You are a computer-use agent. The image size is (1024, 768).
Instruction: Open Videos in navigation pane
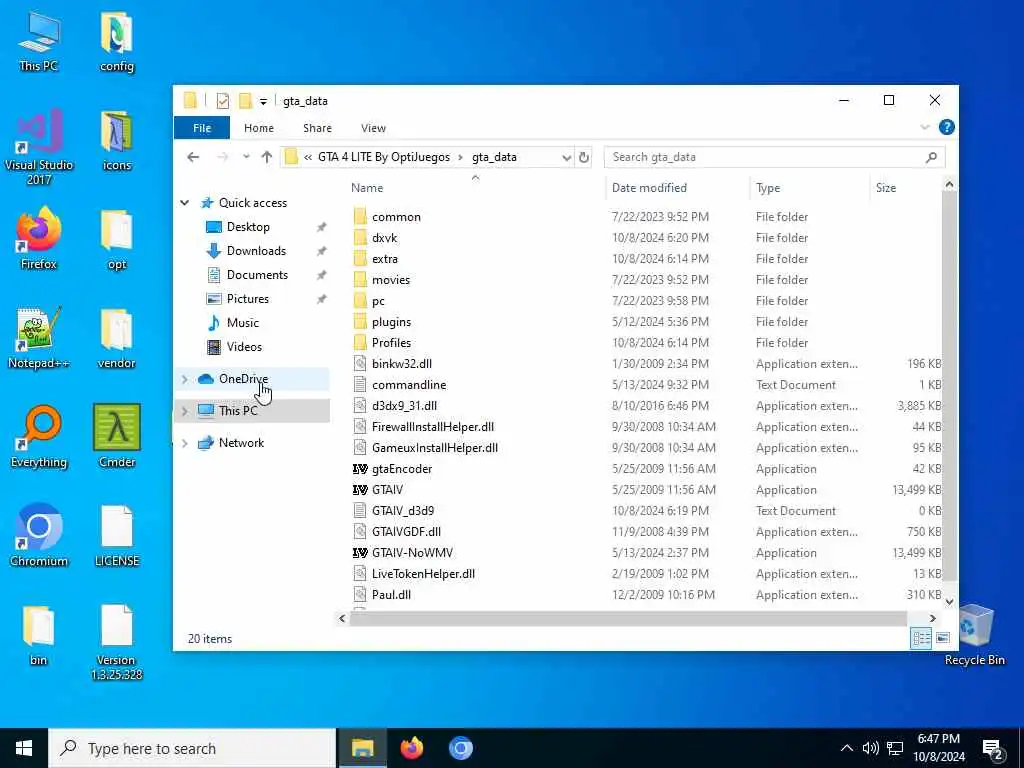coord(244,347)
